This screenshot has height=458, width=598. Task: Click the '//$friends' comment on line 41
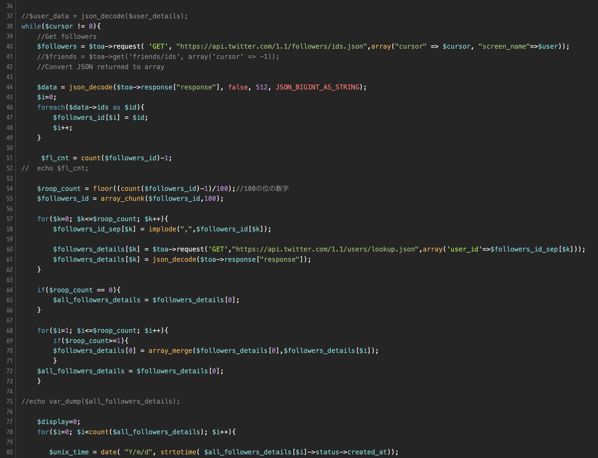pos(158,57)
